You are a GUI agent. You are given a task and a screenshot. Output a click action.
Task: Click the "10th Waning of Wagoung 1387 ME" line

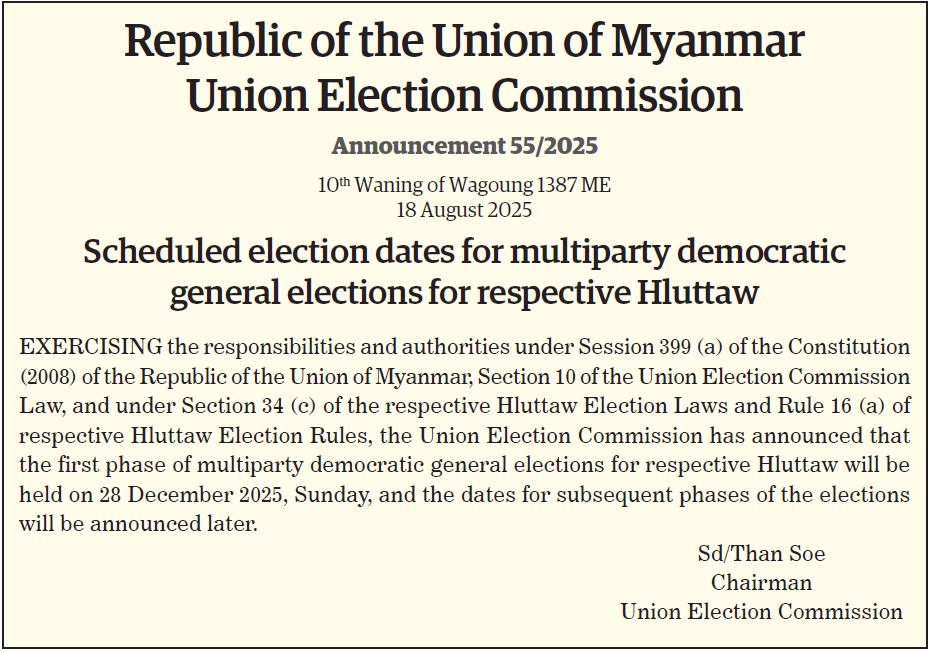pyautogui.click(x=464, y=185)
